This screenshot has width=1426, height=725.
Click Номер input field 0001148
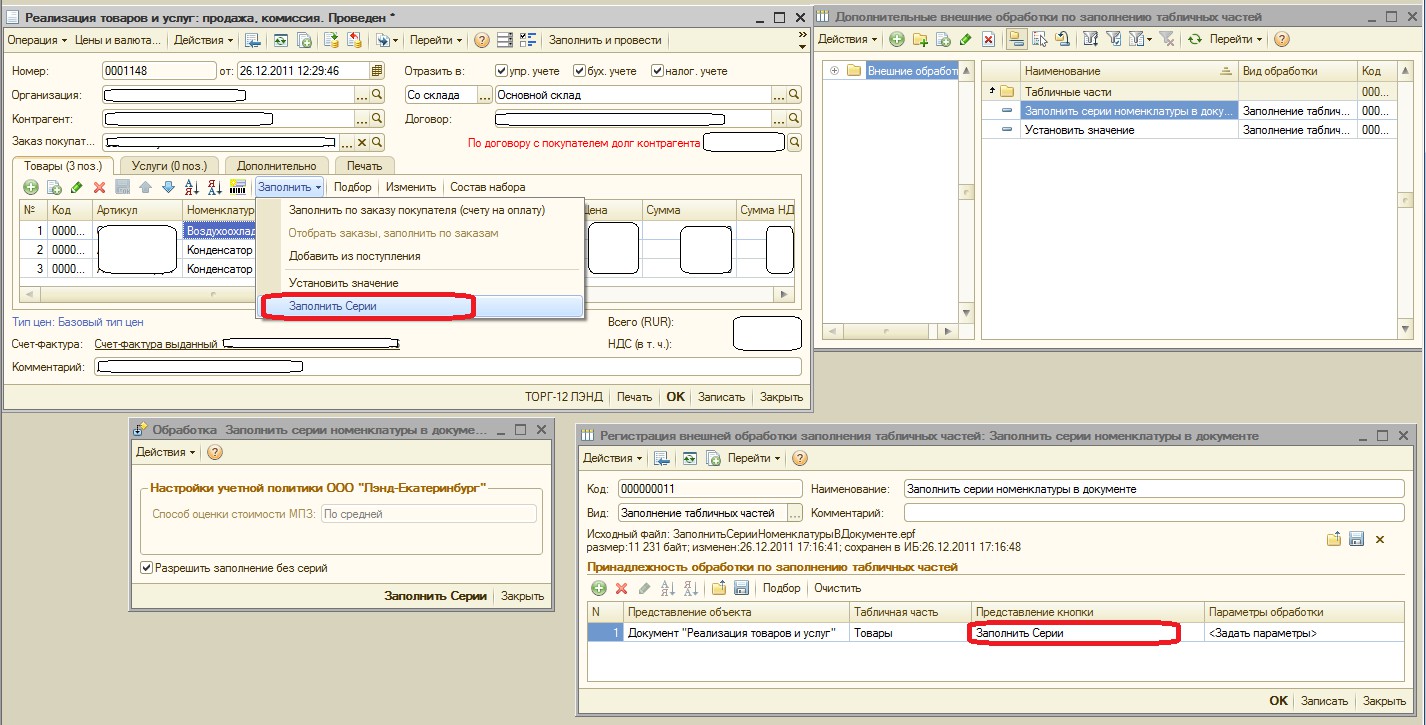click(x=158, y=71)
